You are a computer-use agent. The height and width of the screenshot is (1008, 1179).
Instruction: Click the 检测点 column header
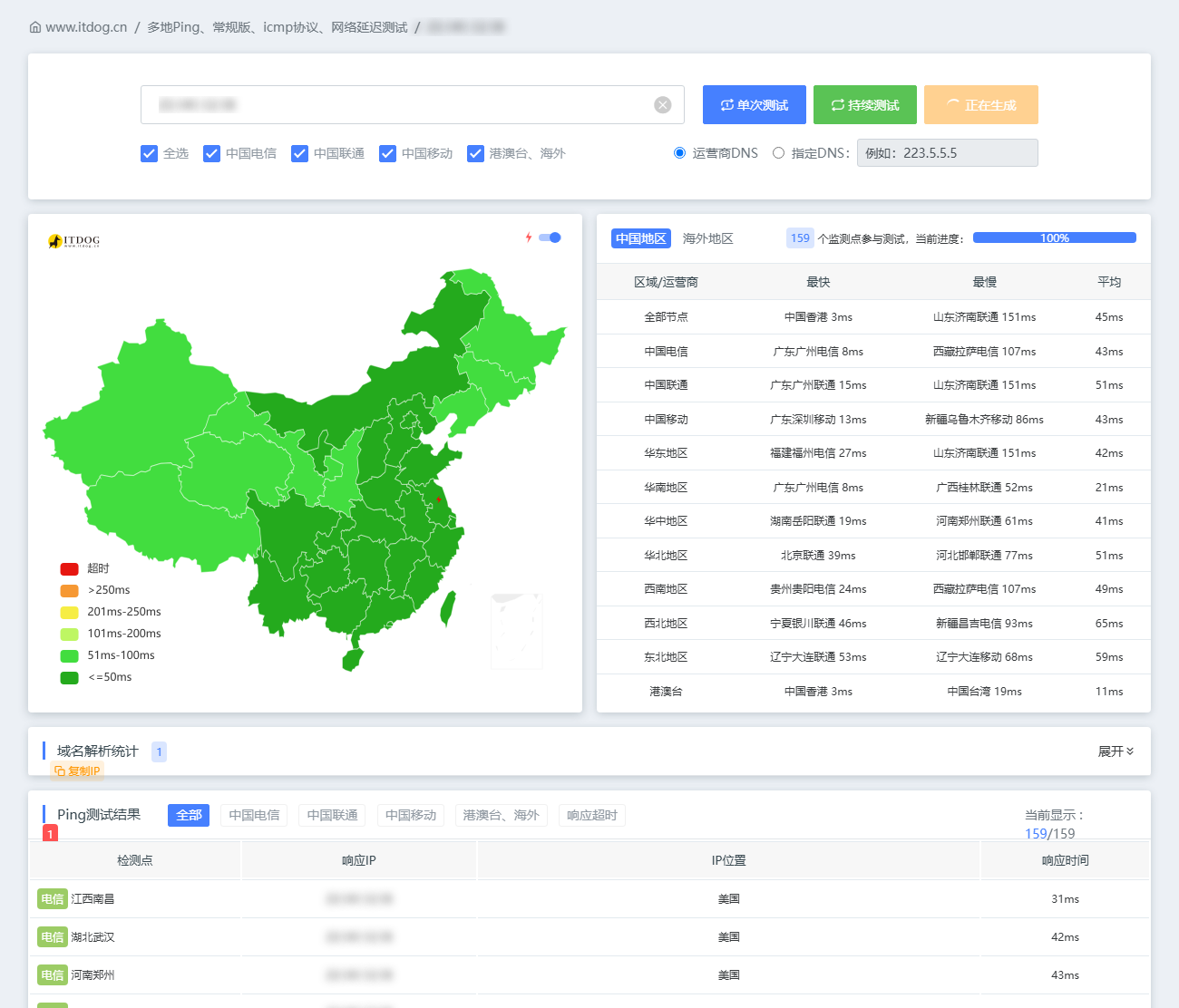[x=135, y=860]
